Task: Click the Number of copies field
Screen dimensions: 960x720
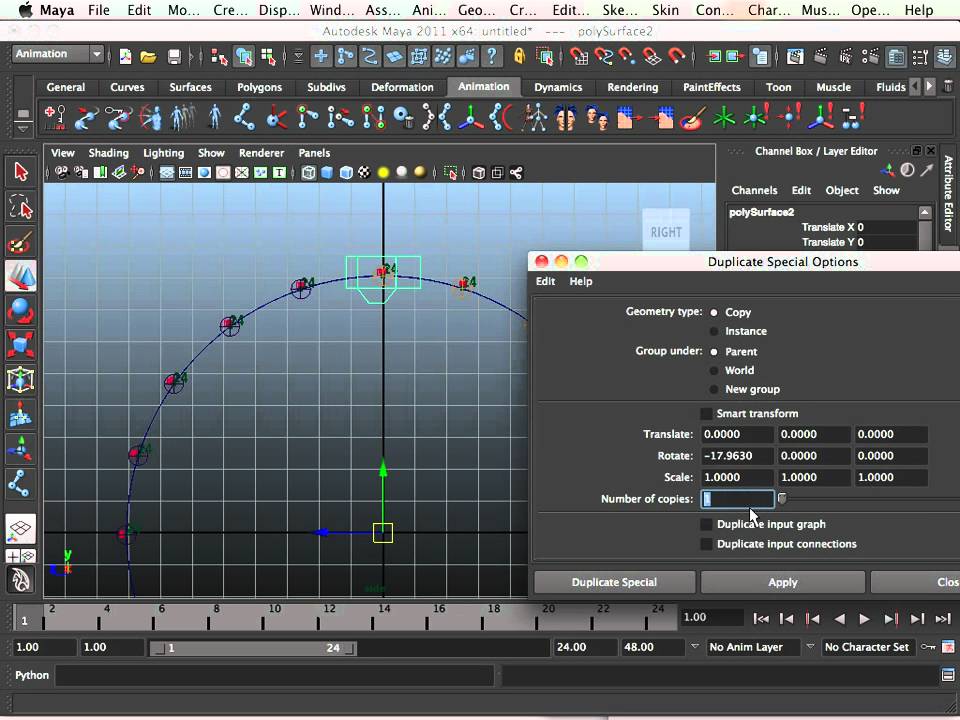Action: tap(737, 499)
